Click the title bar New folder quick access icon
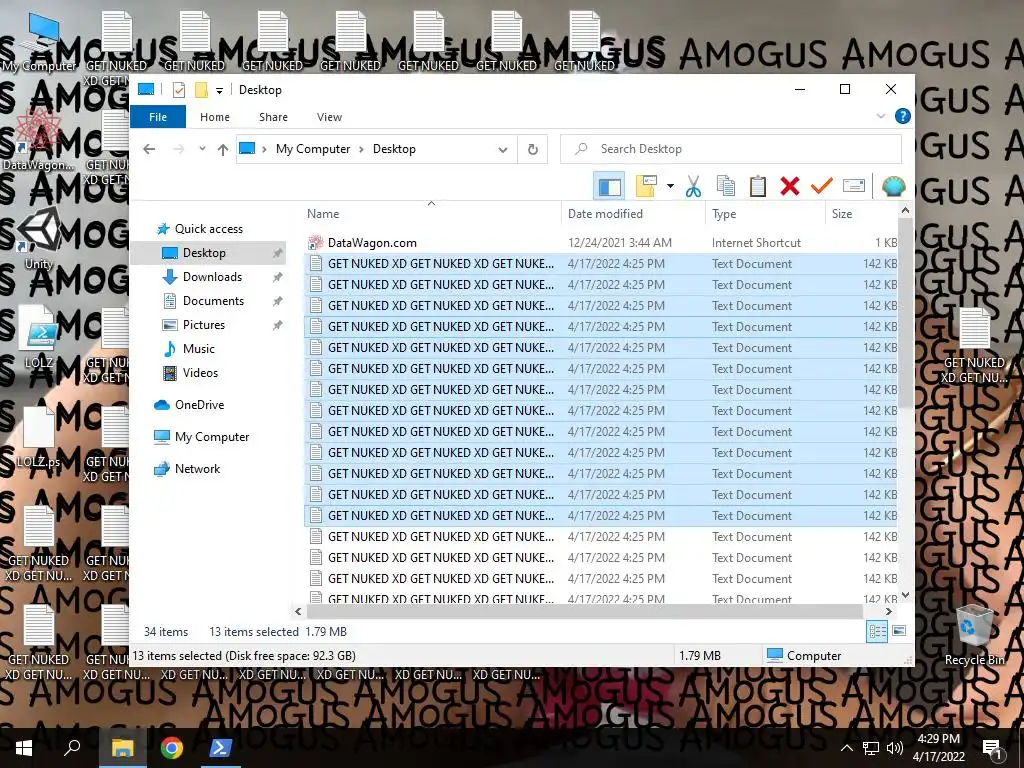1024x768 pixels. point(201,90)
